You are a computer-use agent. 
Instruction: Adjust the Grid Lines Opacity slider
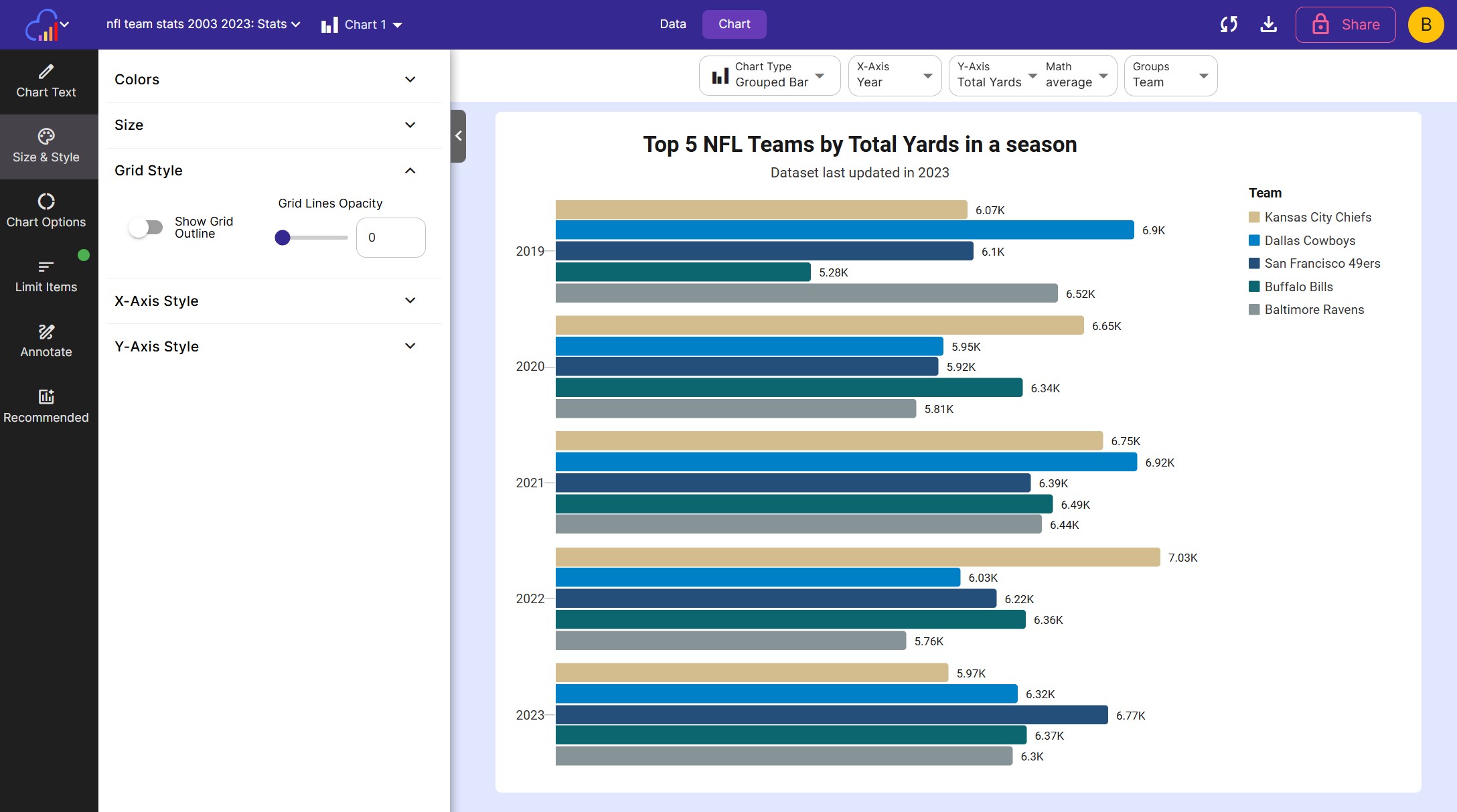[x=311, y=238]
